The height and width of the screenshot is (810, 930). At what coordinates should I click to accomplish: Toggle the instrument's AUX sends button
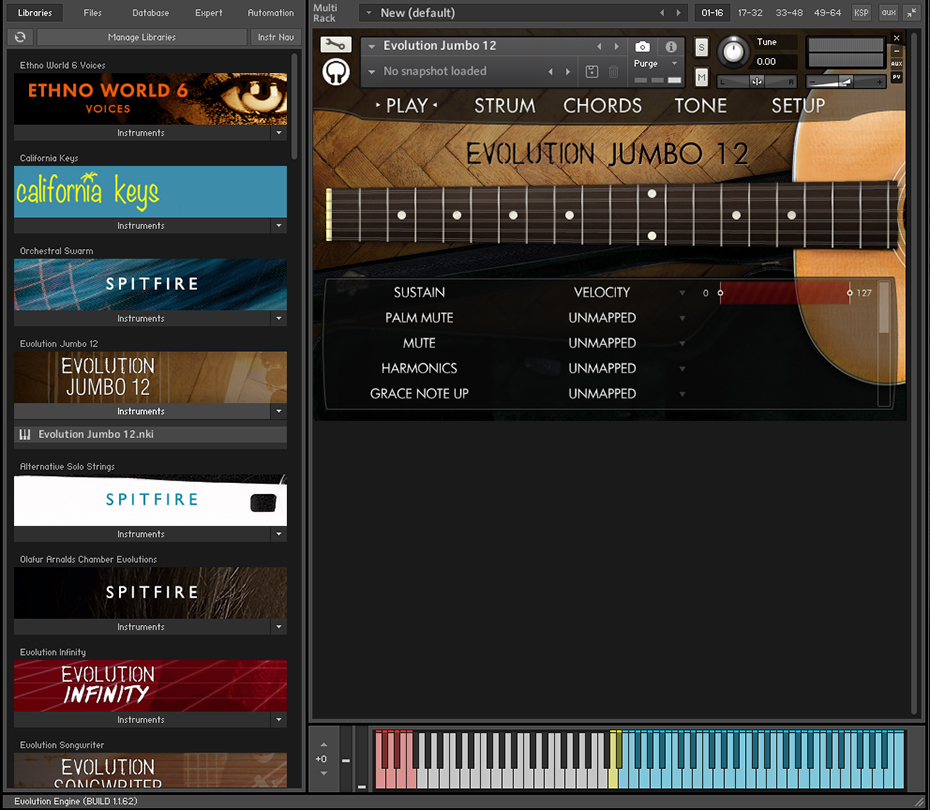897,63
